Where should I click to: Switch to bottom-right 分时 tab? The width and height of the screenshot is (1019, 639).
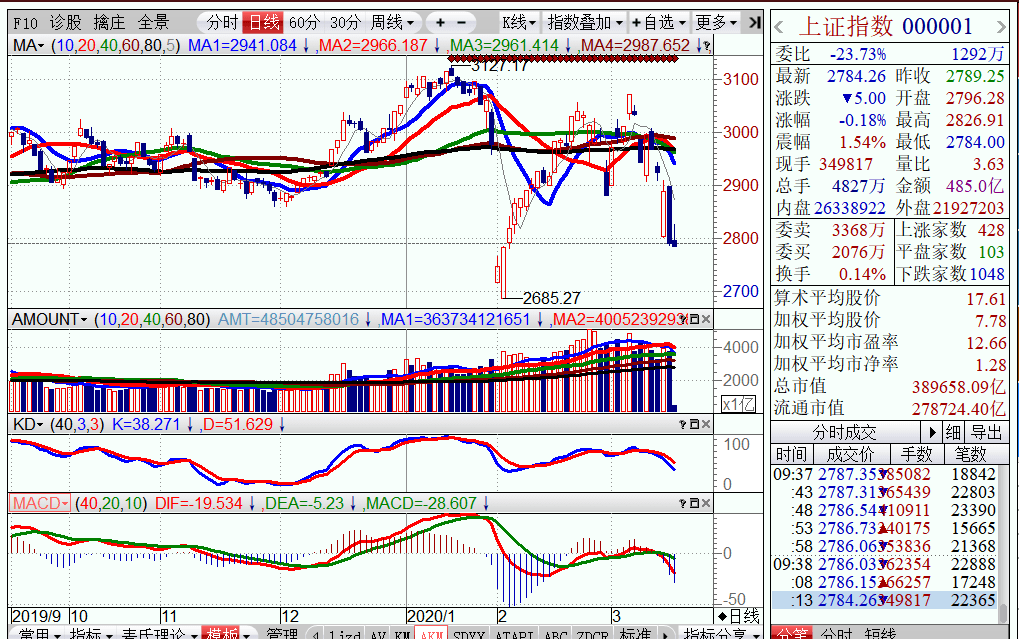pos(836,633)
